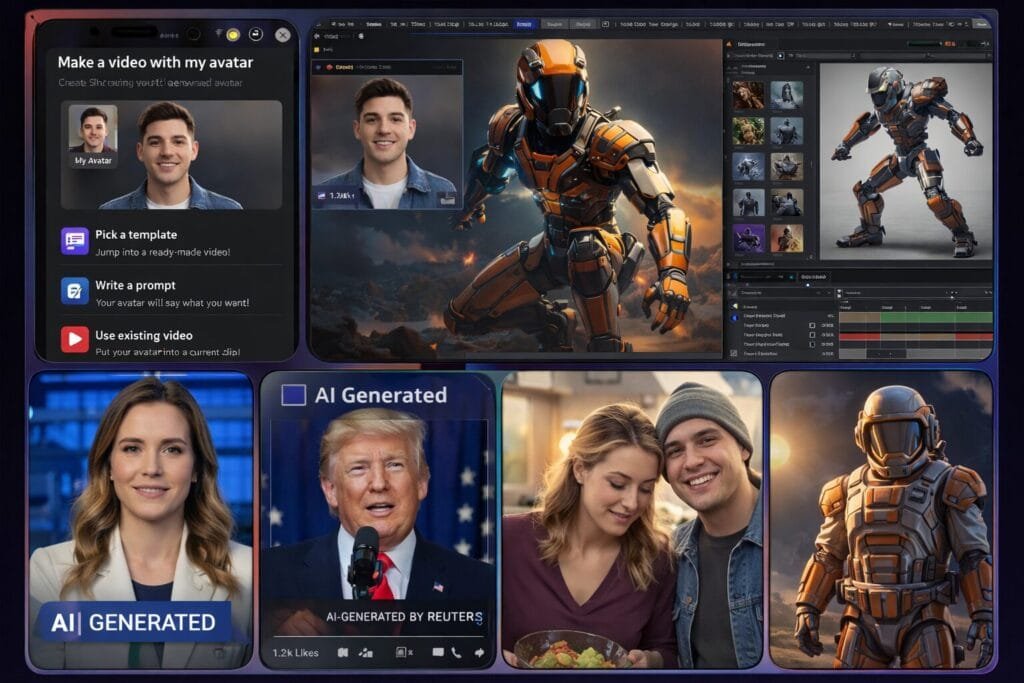Toggle the checkbox at bottom-left of the track list
This screenshot has width=1024, height=683.
pos(734,353)
